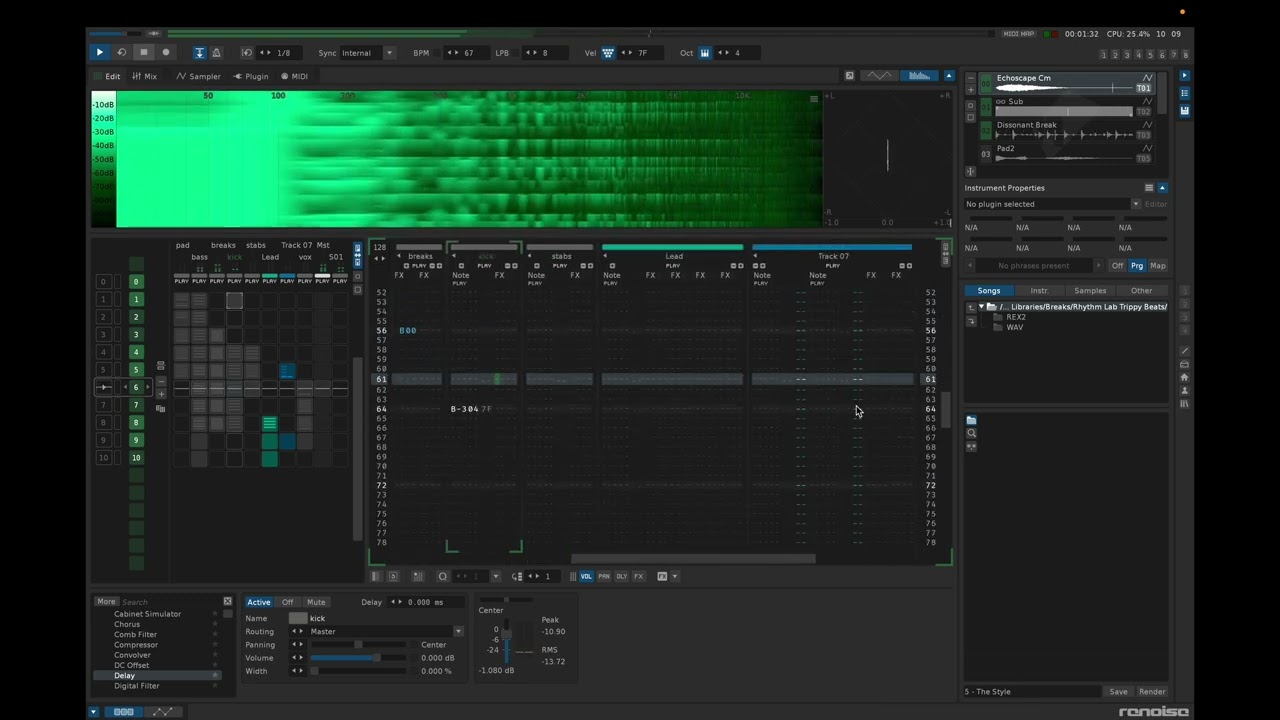Open the Routing Master dropdown
This screenshot has height=720, width=1280.
tap(458, 631)
